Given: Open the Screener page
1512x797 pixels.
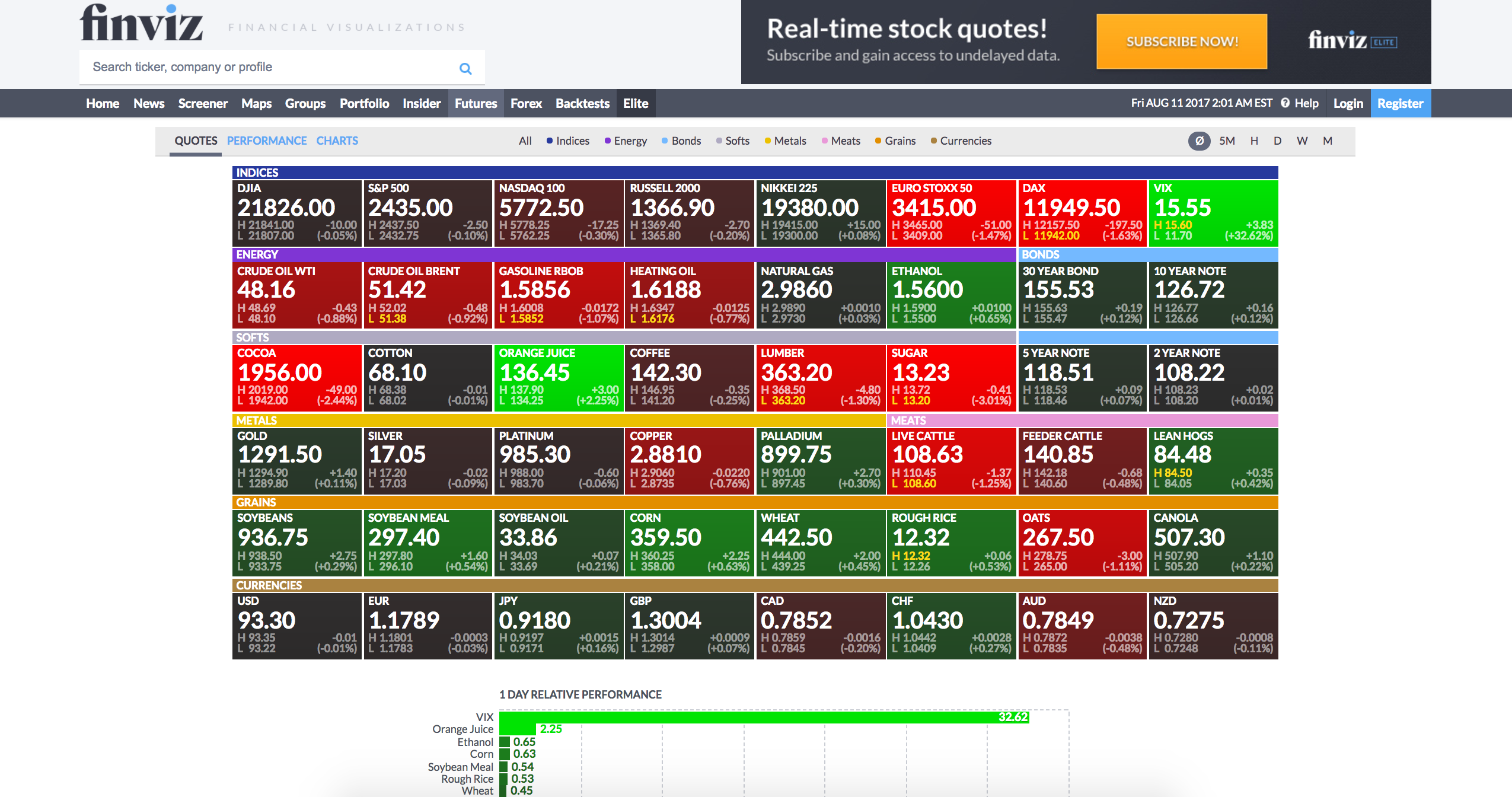Looking at the screenshot, I should click(x=203, y=104).
